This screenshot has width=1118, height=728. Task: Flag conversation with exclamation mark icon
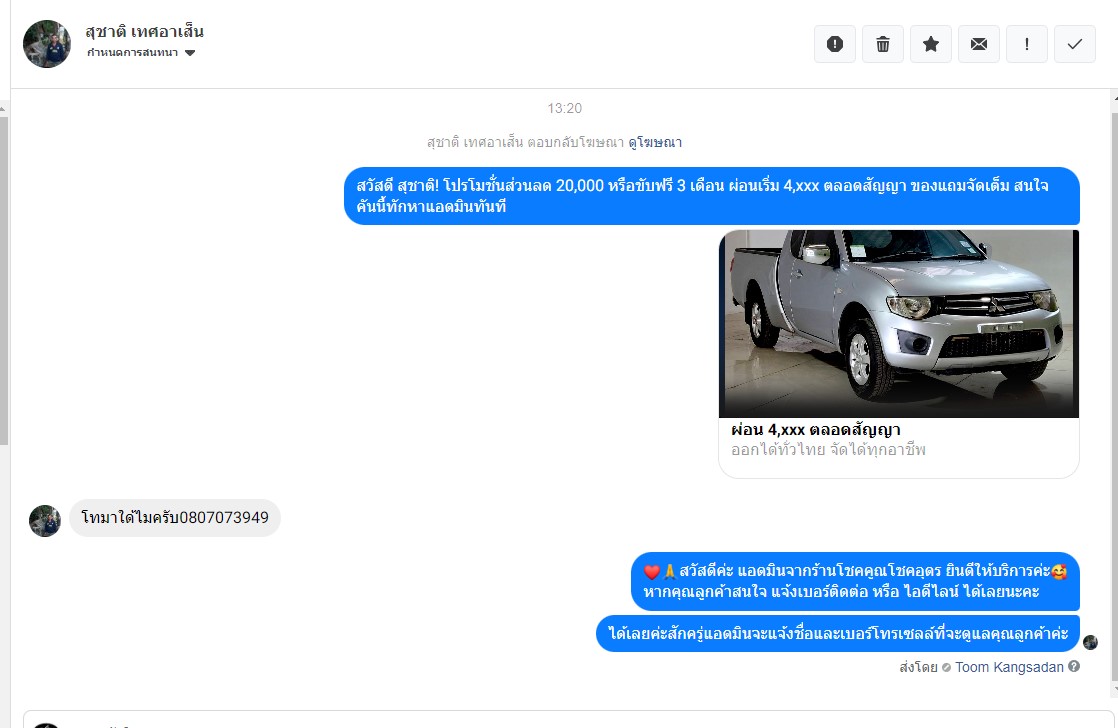1027,44
